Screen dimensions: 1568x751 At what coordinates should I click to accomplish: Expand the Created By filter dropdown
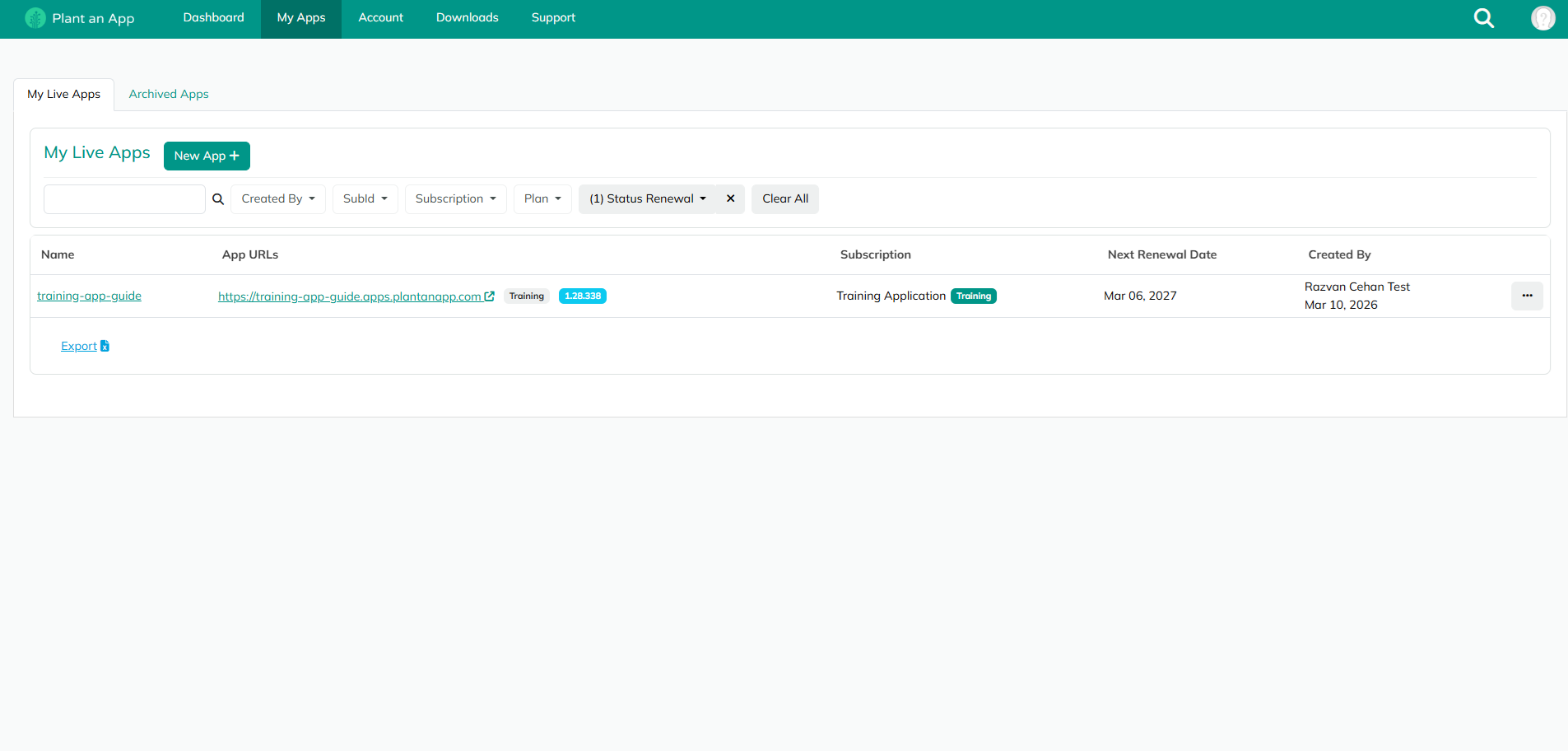point(278,199)
